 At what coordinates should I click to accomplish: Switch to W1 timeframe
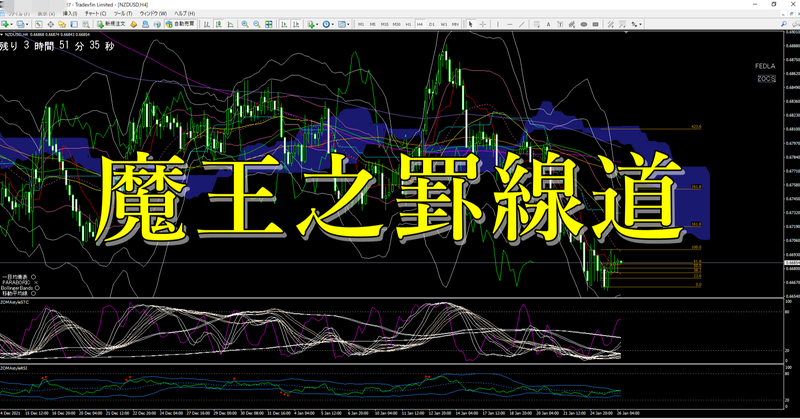pos(444,24)
